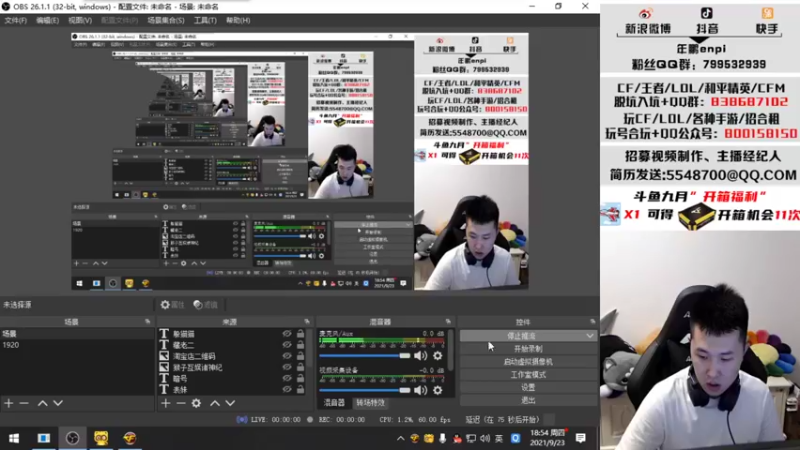Viewport: 800px width, 450px height.
Task: Open the yellow mascot app in taskbar
Action: (x=101, y=438)
